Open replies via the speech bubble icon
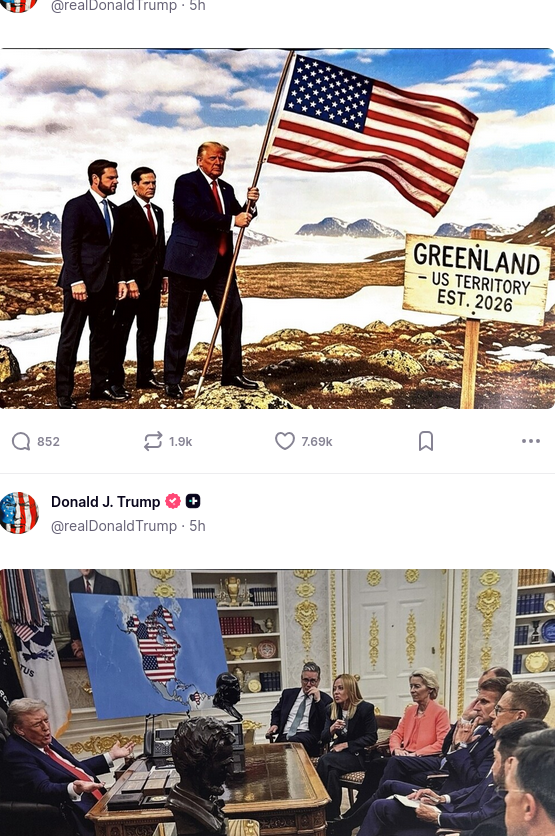 tap(21, 441)
